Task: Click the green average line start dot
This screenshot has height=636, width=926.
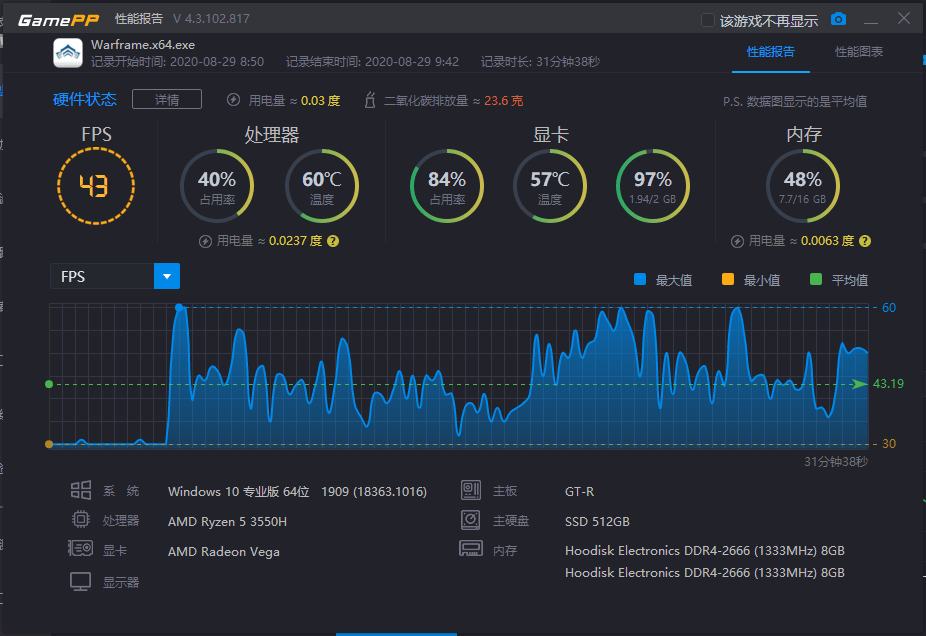Action: point(49,384)
